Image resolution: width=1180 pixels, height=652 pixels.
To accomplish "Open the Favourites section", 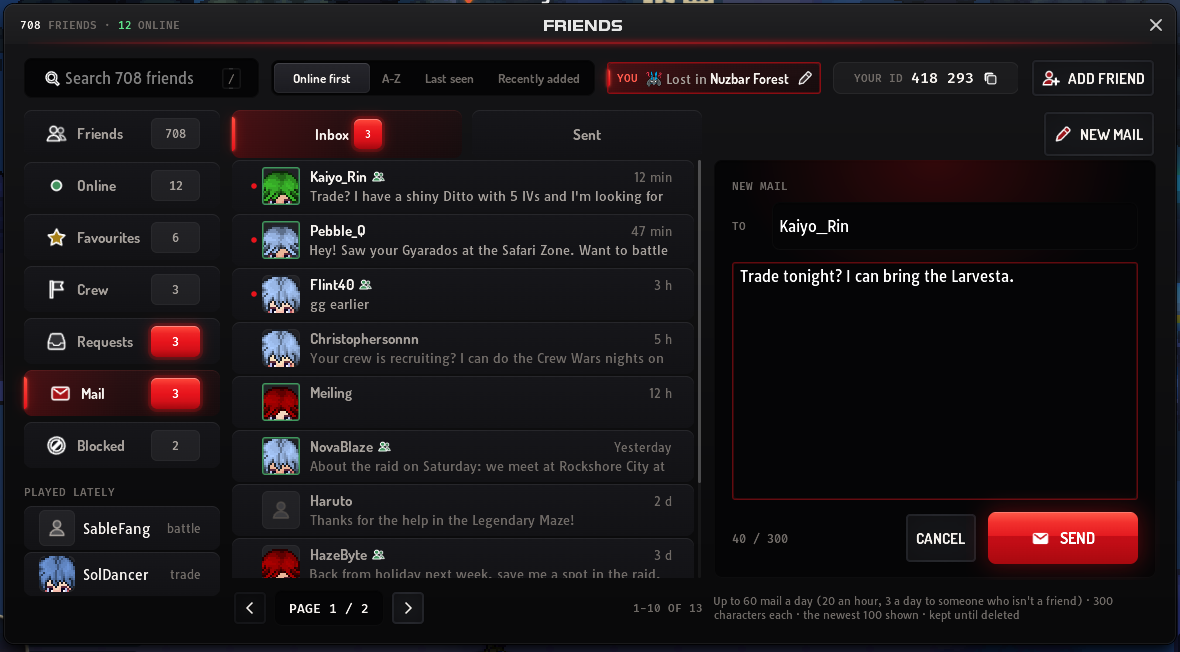I will 122,238.
